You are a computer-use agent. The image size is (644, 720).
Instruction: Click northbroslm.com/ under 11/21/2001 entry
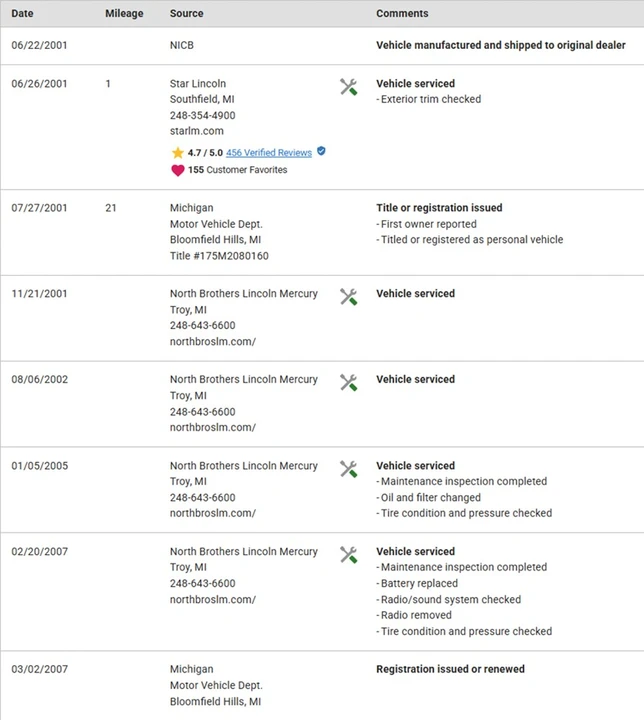(213, 342)
